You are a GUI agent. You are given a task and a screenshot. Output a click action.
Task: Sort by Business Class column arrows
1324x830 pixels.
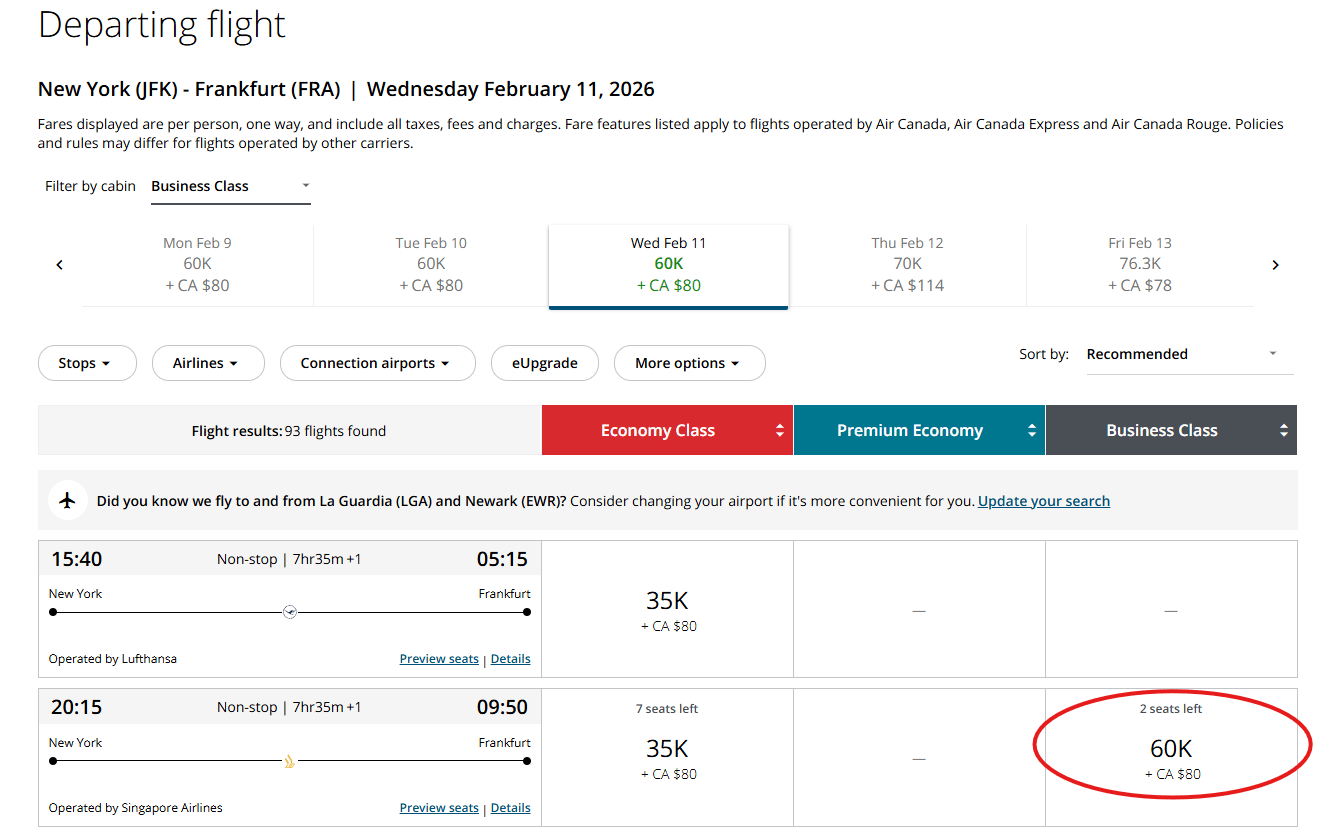pyautogui.click(x=1284, y=431)
